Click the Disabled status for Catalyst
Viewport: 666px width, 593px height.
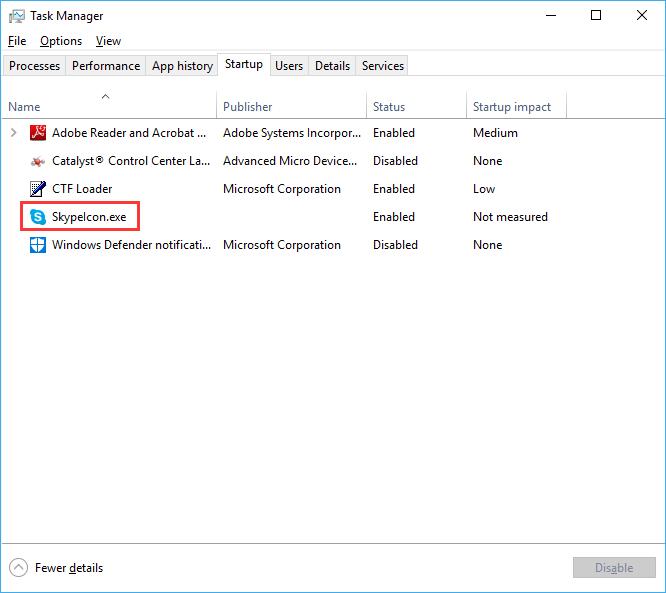click(395, 161)
